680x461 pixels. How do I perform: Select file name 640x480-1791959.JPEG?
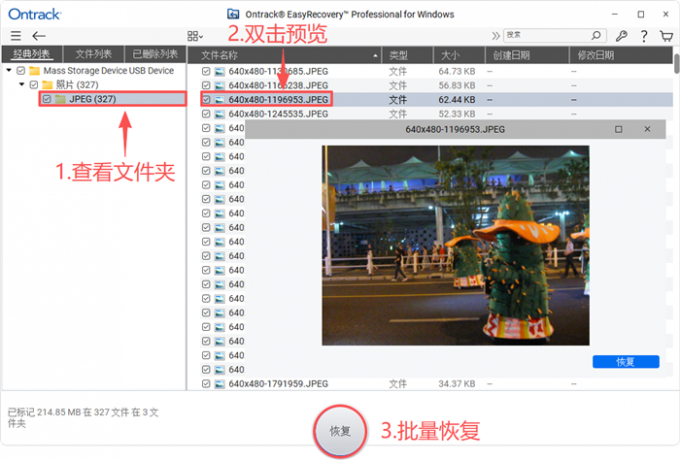[x=278, y=384]
